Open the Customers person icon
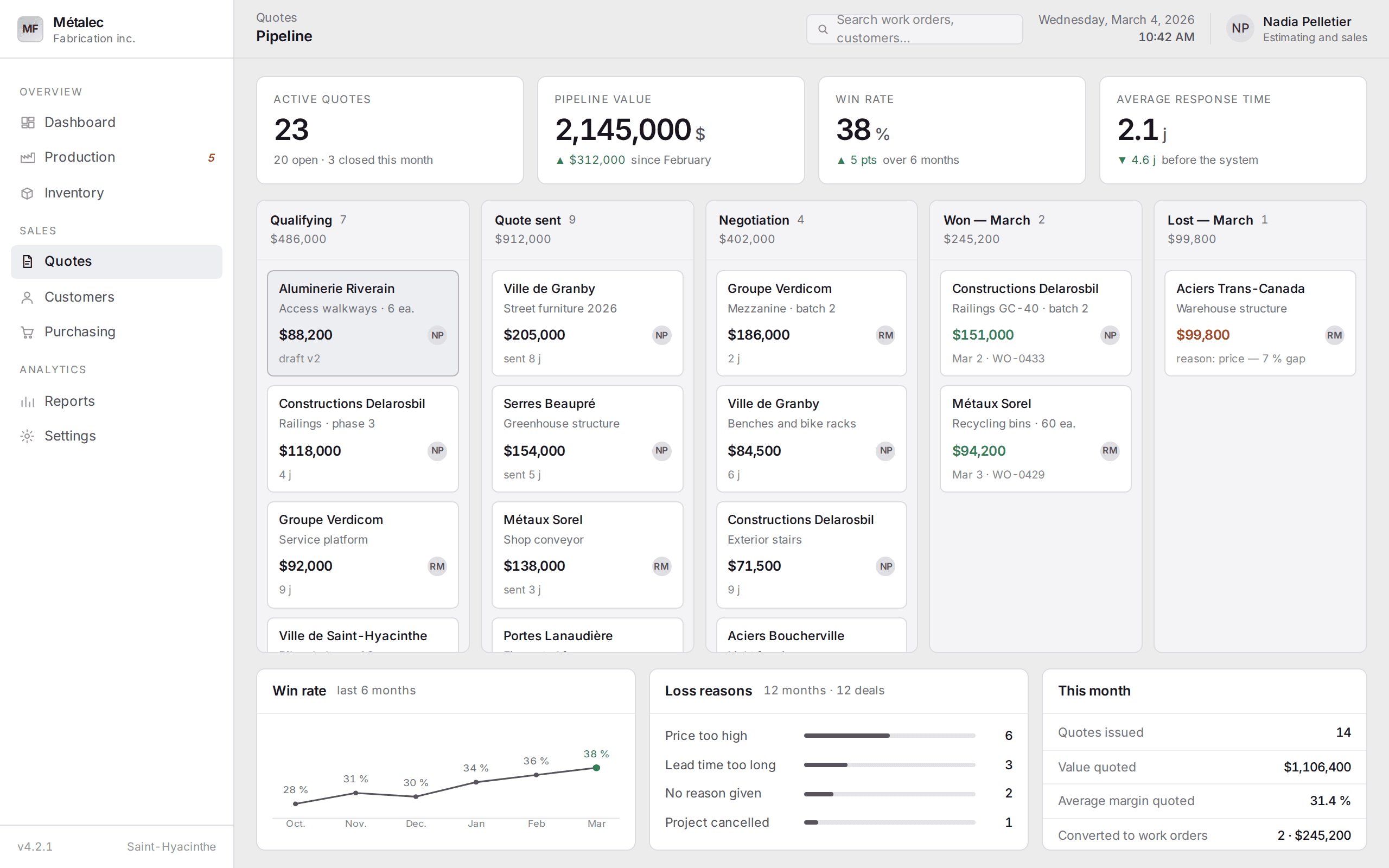 (x=27, y=297)
